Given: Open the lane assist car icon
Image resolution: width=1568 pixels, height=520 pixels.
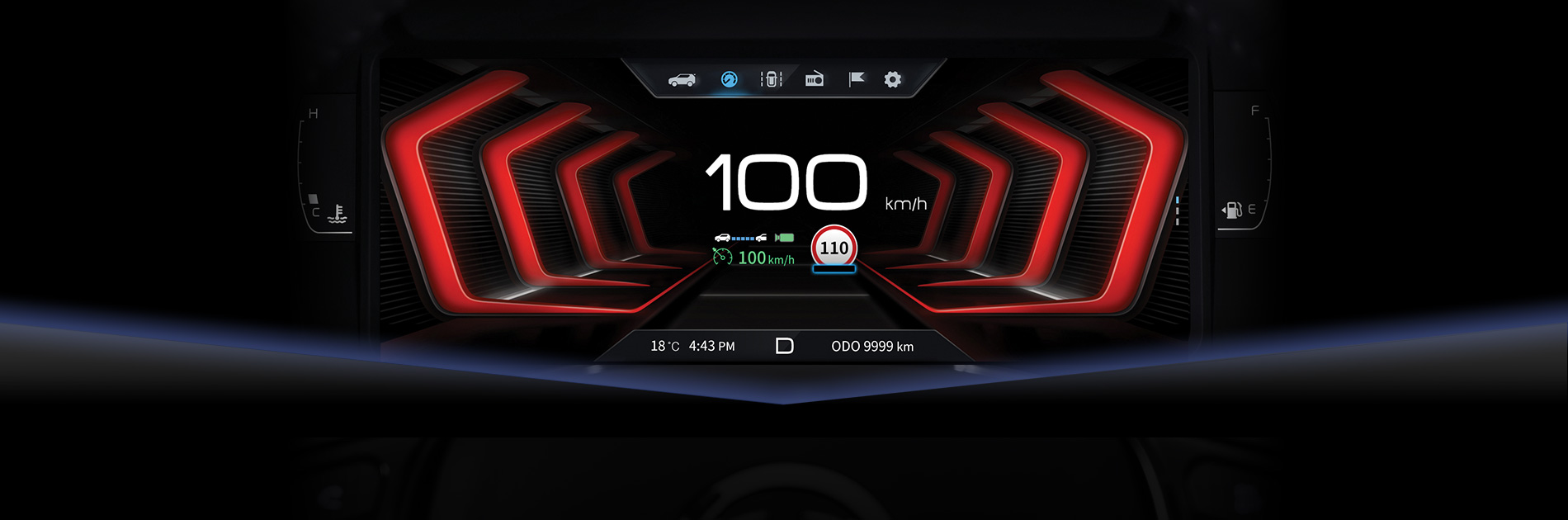Looking at the screenshot, I should (x=772, y=79).
